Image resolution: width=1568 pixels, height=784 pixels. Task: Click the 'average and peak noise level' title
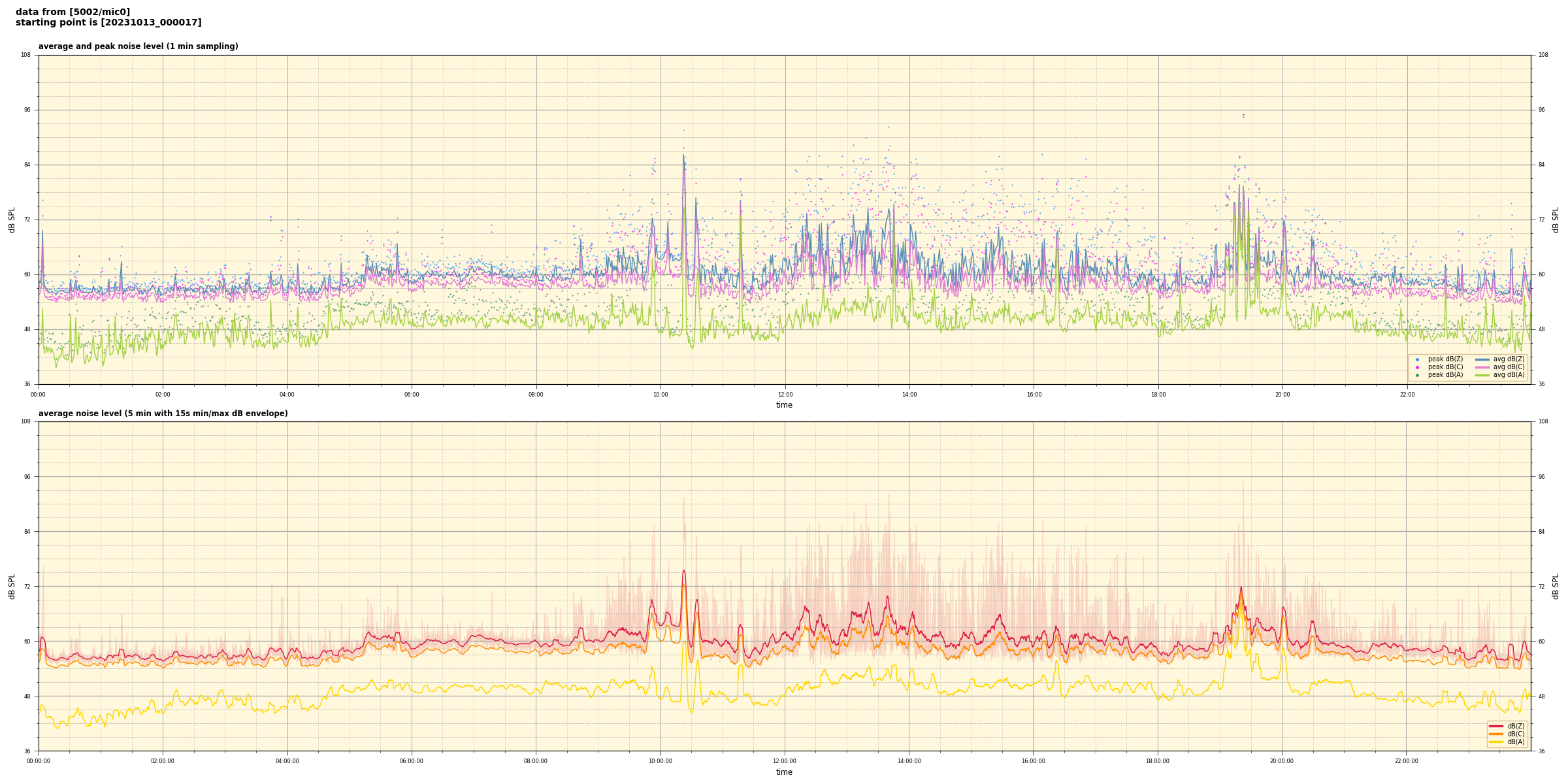tap(138, 46)
